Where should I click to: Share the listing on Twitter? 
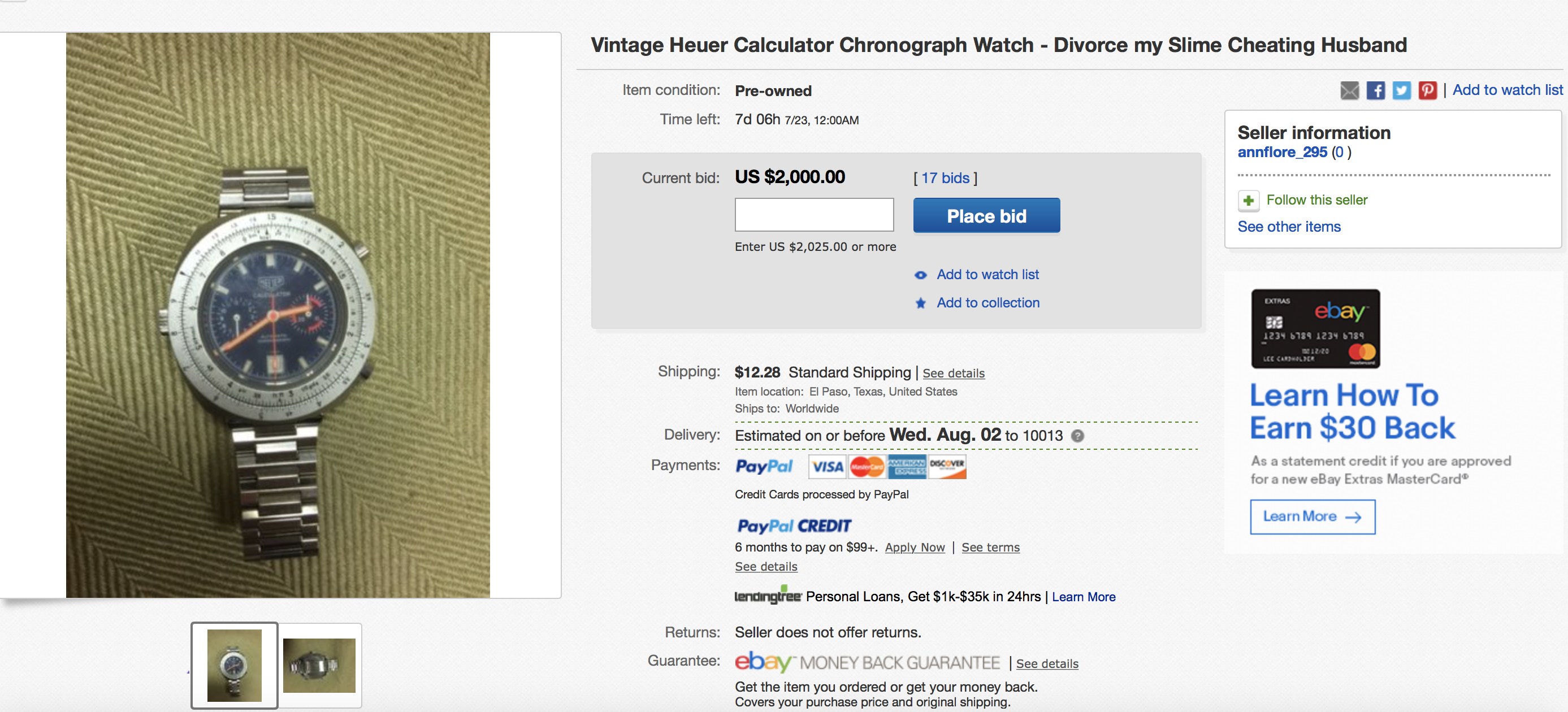coord(1401,90)
